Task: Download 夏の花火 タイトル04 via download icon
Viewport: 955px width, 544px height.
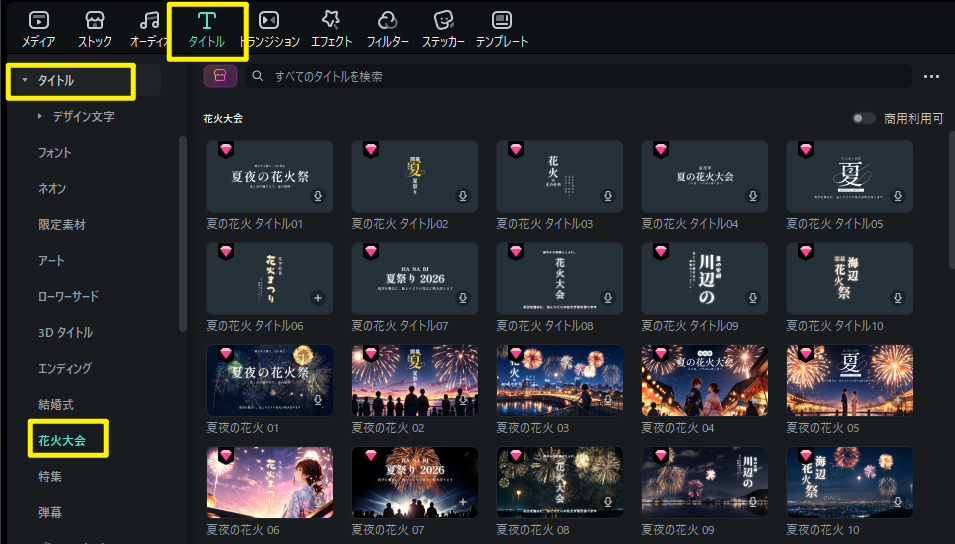Action: (753, 196)
